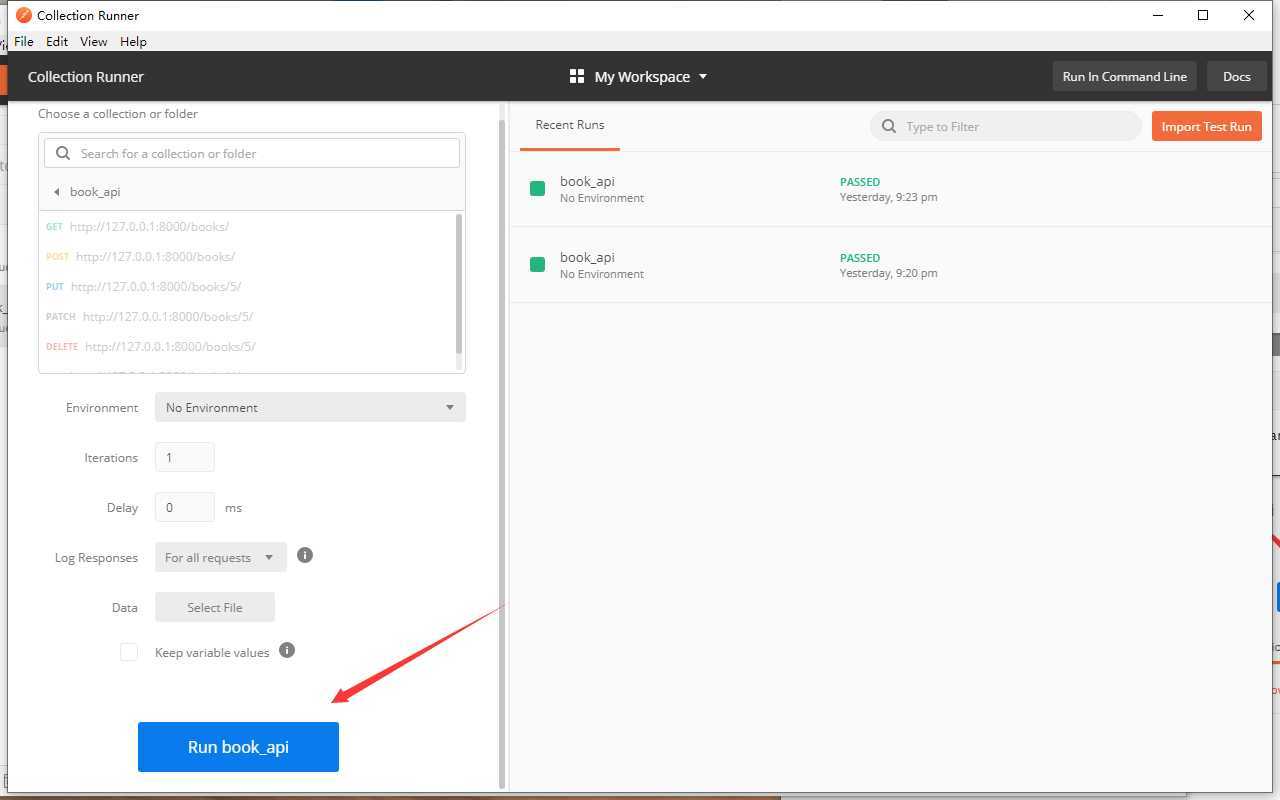This screenshot has width=1280, height=800.
Task: Click the Delay input field
Action: [185, 507]
